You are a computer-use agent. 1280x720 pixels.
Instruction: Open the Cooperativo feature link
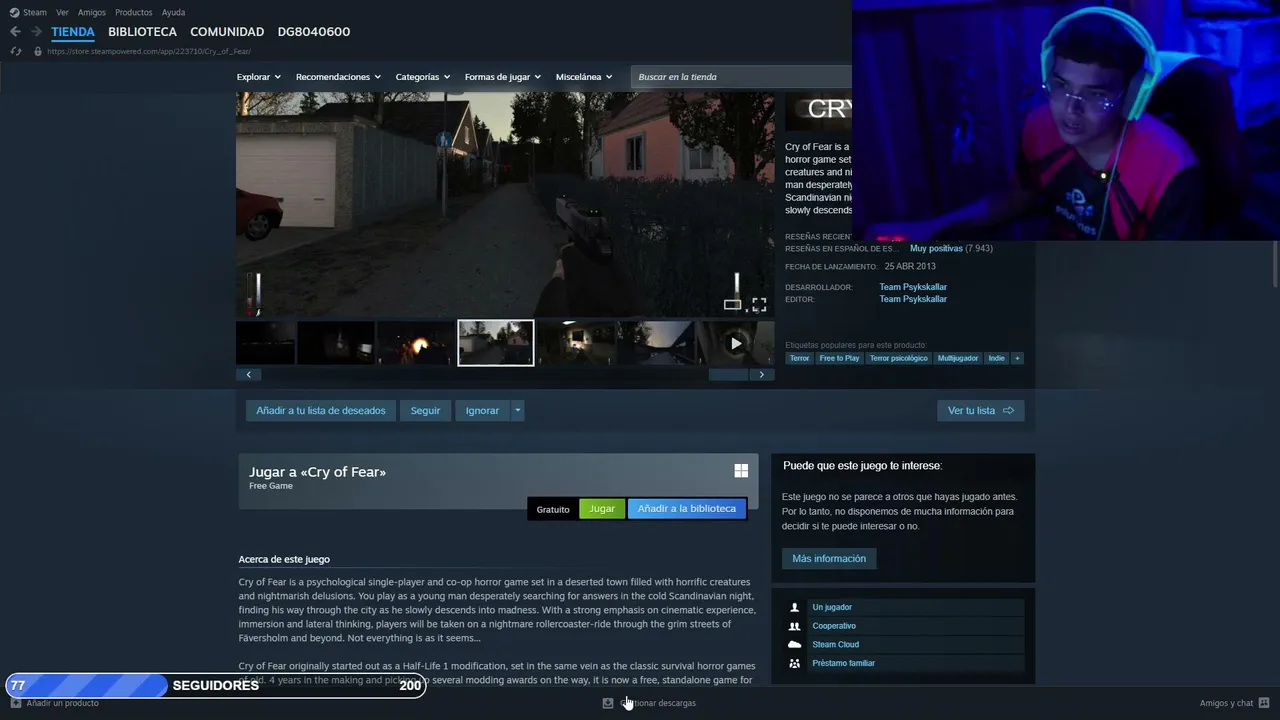point(834,626)
